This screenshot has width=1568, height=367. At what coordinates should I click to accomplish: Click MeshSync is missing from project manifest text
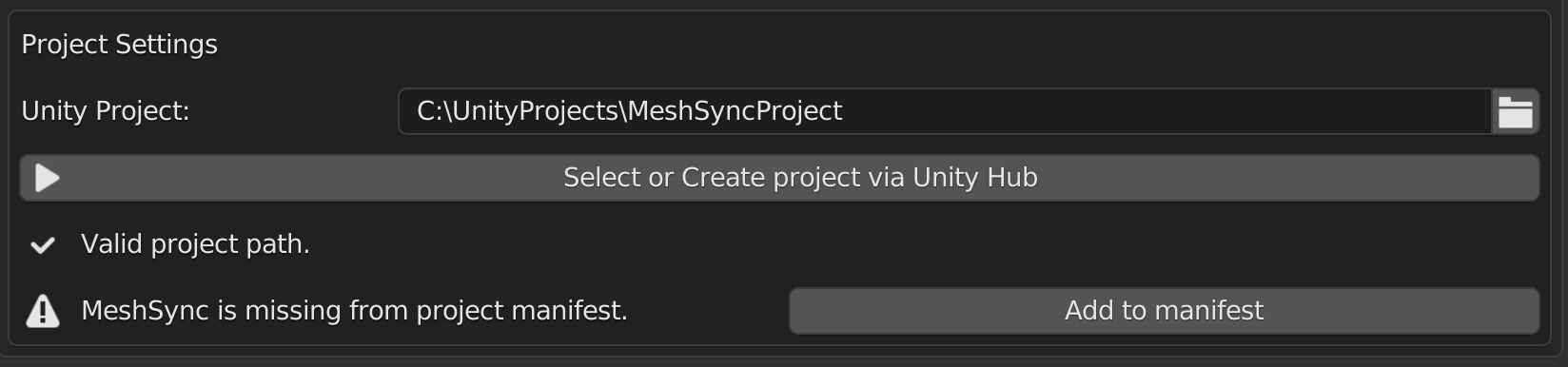click(x=355, y=311)
